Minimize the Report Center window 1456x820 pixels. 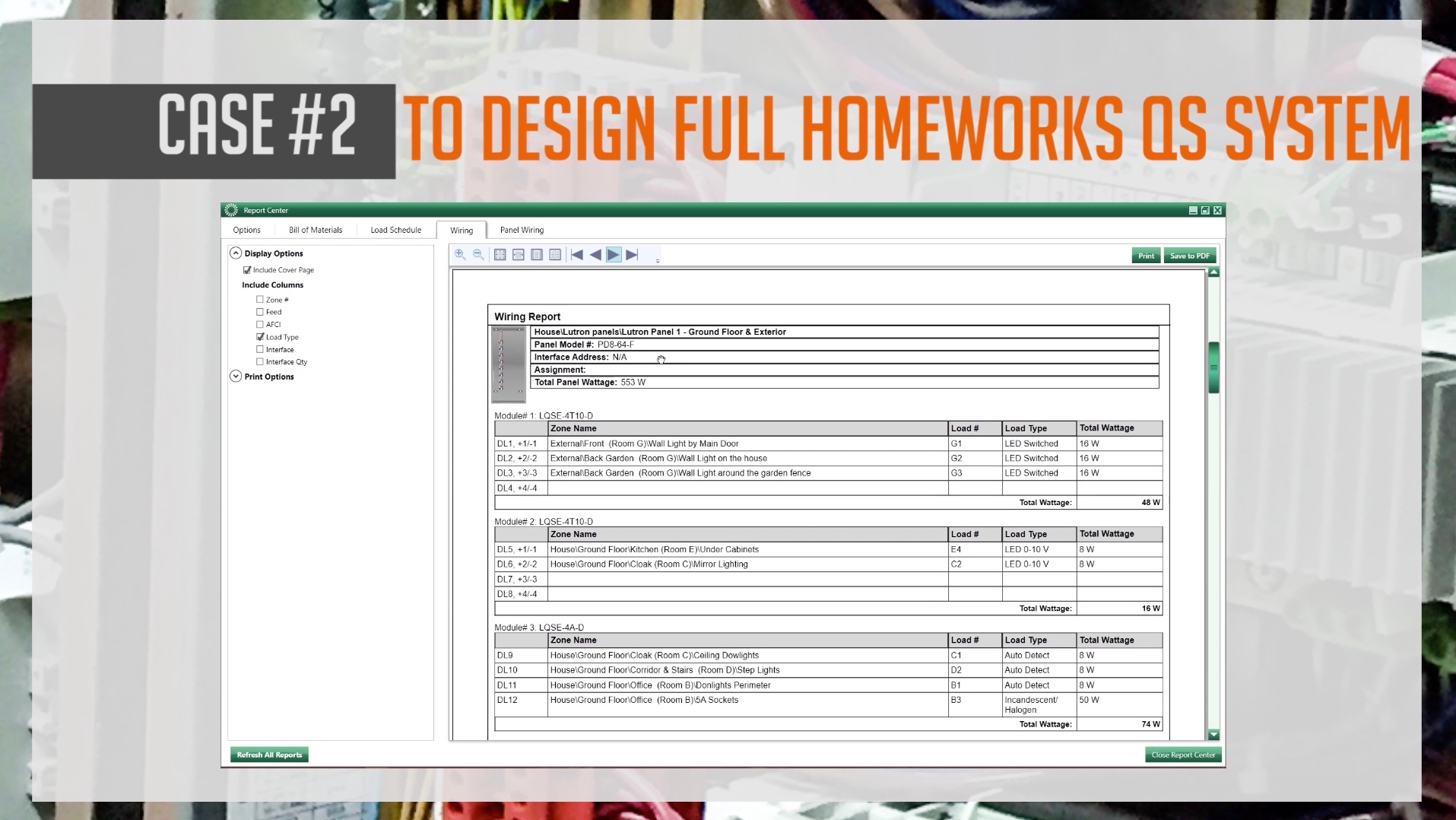1193,210
